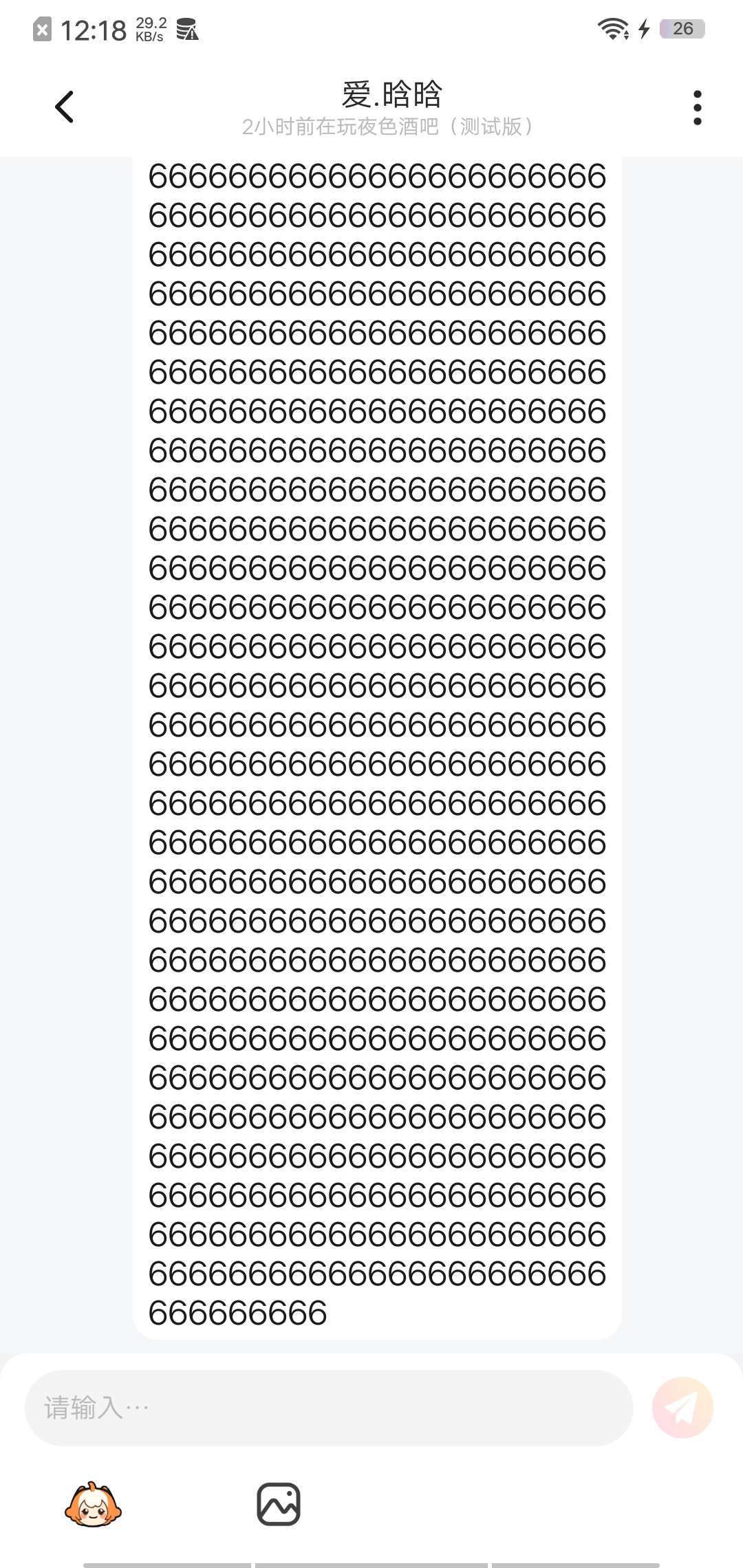Open profile via the 爱.晗晗 title
The height and width of the screenshot is (1568, 743).
(391, 94)
